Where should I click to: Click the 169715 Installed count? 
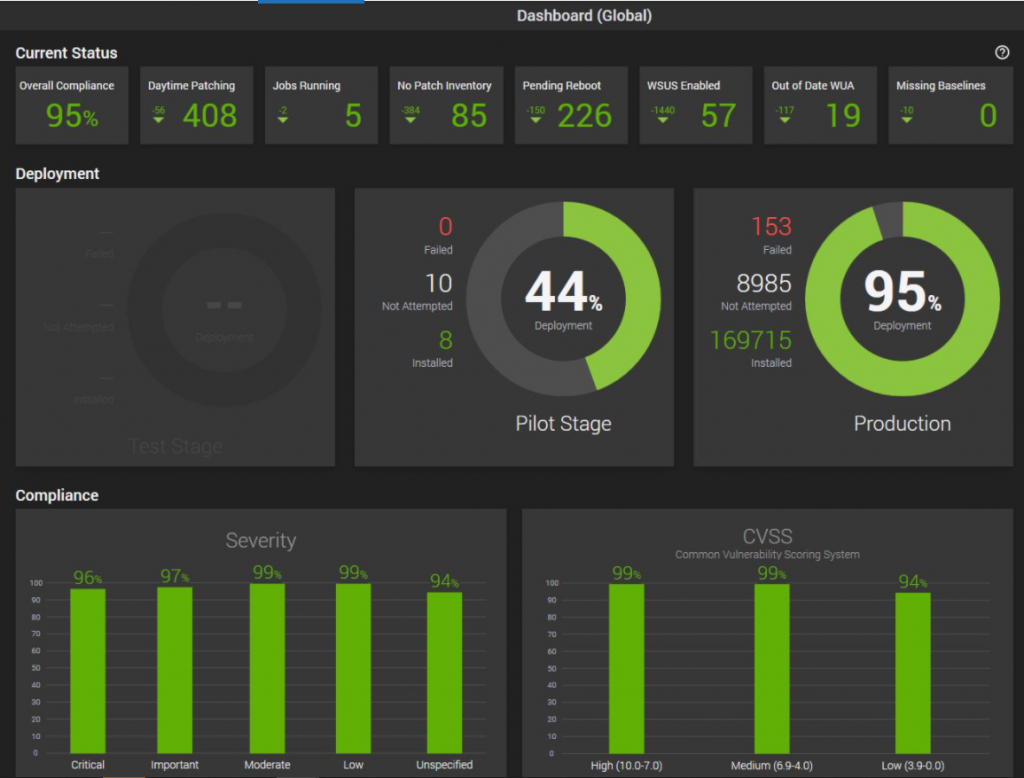tap(750, 340)
